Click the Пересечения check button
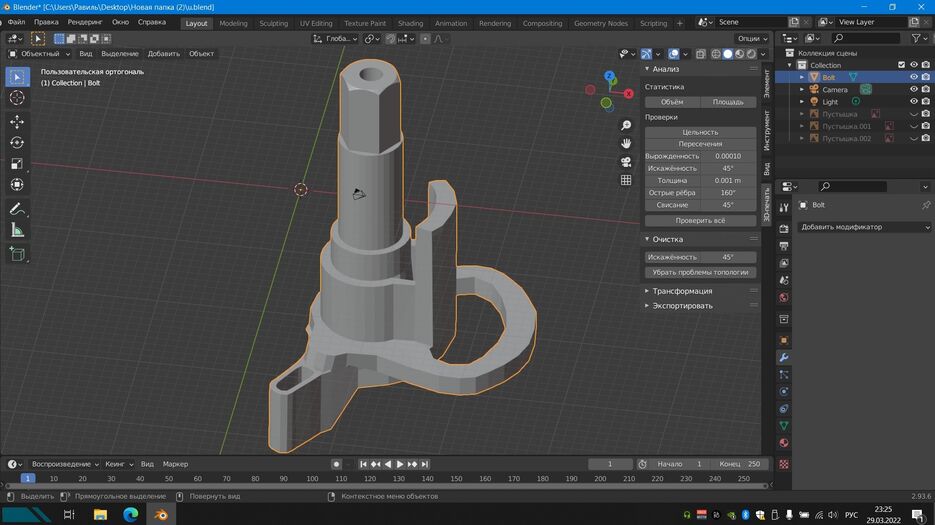 coord(700,144)
